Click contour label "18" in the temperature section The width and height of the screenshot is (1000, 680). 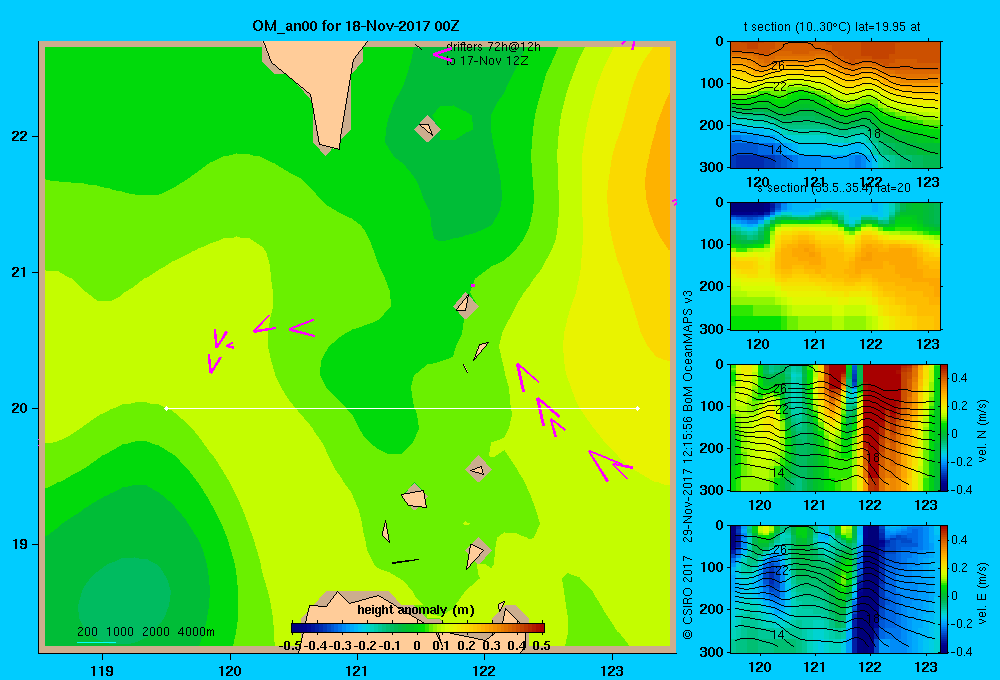coord(874,133)
